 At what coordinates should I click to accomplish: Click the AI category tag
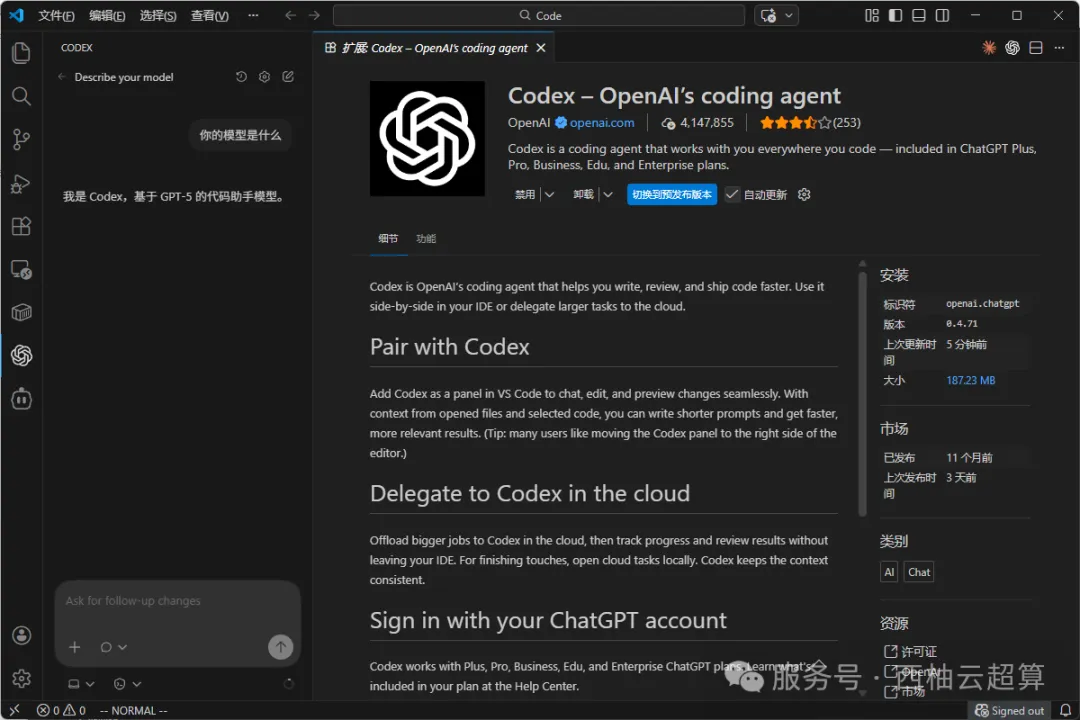coord(889,572)
